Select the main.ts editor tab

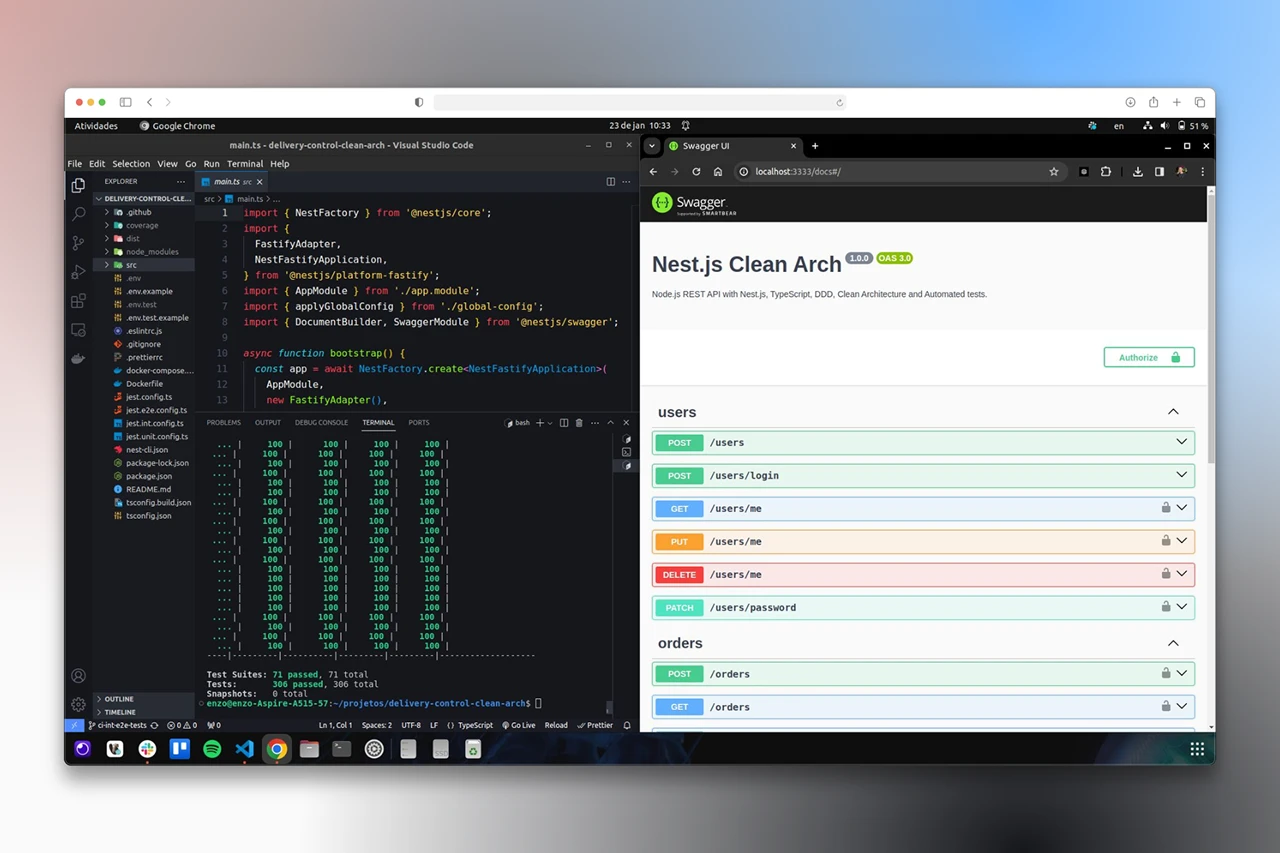tap(232, 182)
